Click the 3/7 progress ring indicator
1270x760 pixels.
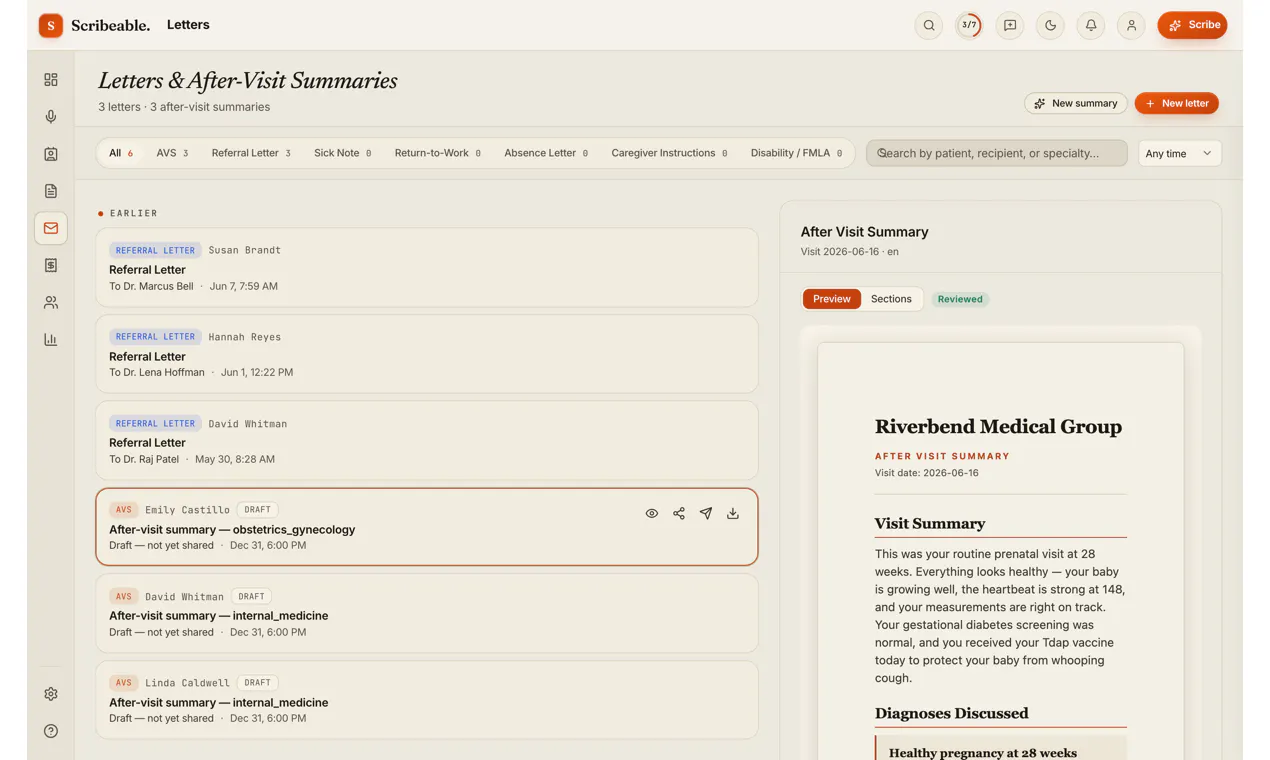(969, 25)
